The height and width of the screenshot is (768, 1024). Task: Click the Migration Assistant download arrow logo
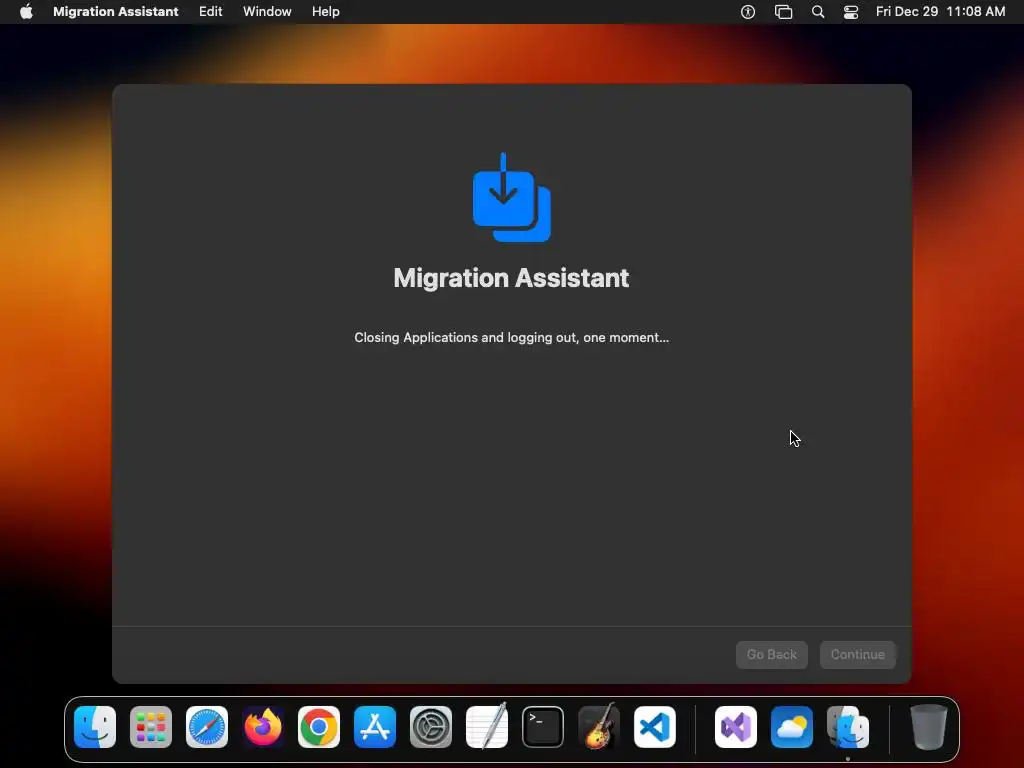[x=512, y=197]
